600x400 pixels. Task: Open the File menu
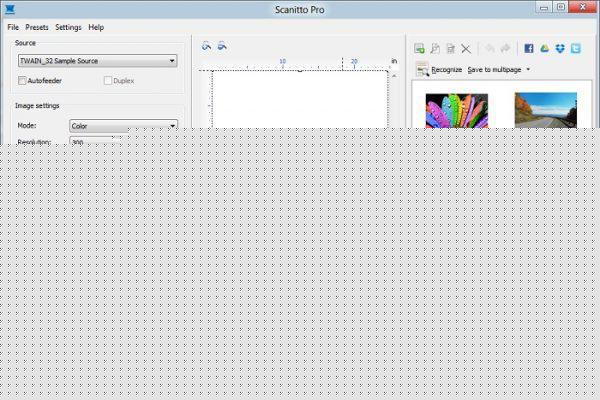click(13, 27)
